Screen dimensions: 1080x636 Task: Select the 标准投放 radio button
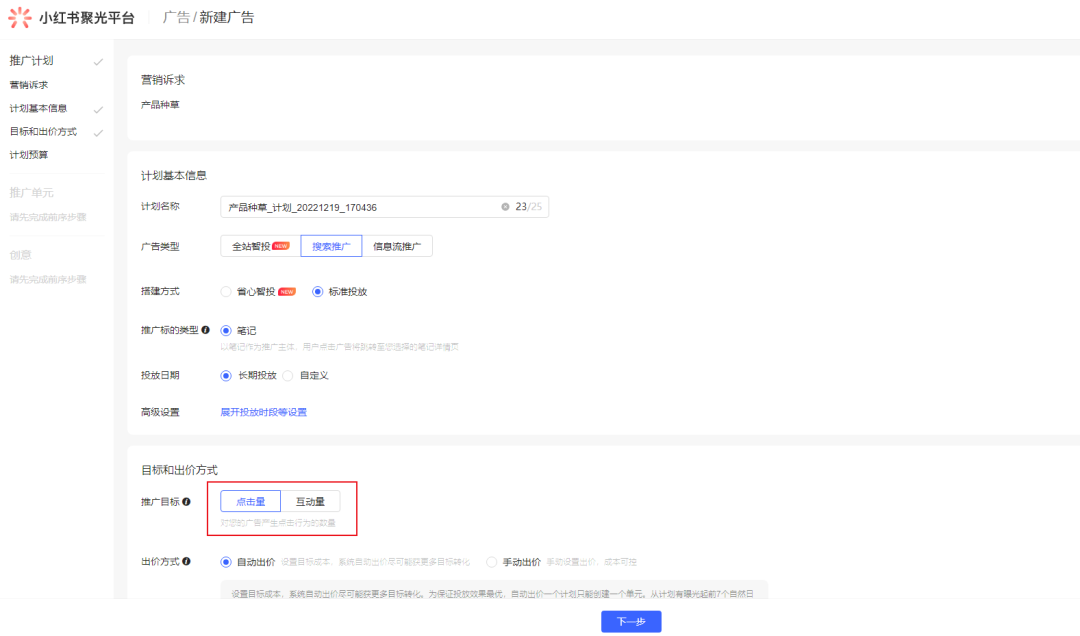318,292
